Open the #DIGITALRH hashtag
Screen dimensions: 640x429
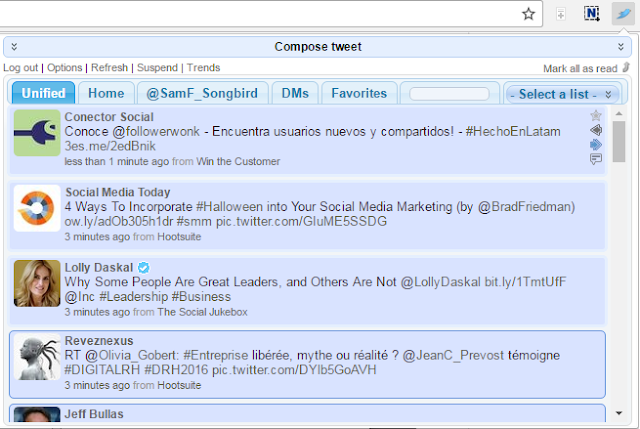pos(102,370)
